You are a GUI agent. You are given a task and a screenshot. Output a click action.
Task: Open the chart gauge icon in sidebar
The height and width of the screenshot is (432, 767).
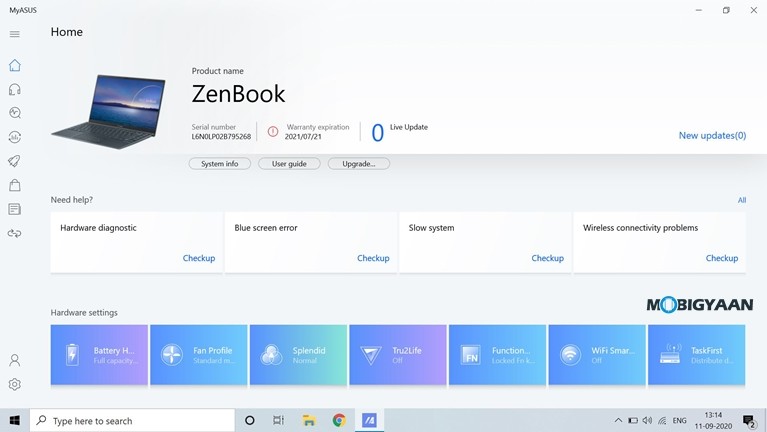click(15, 137)
